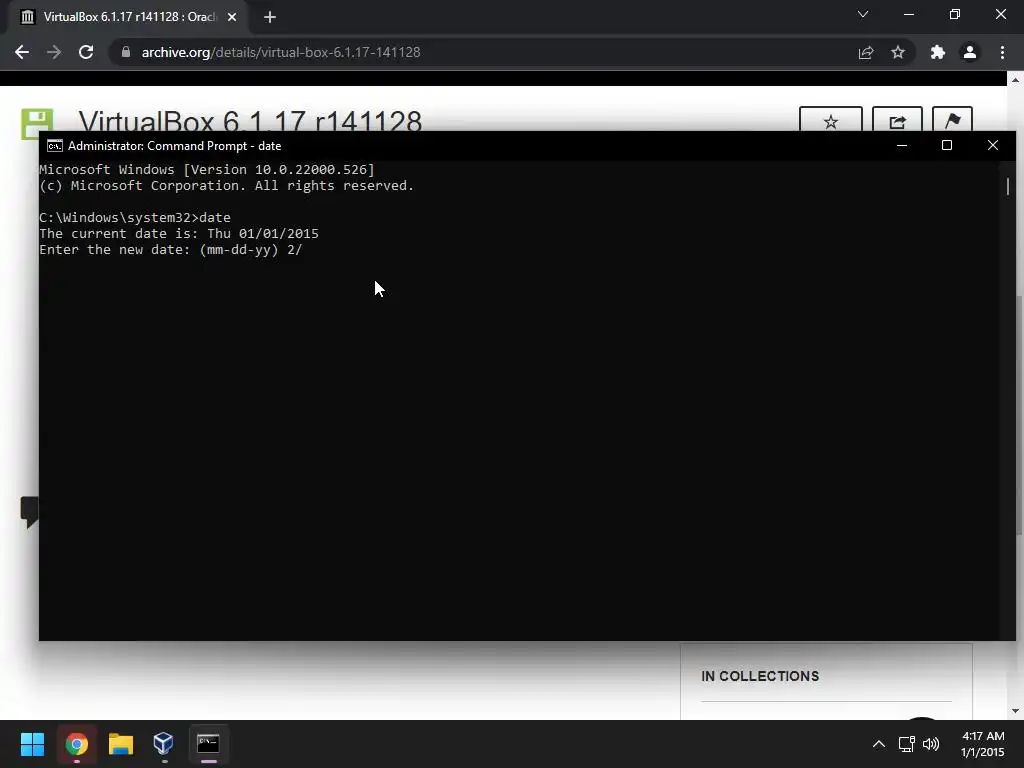This screenshot has height=768, width=1024.
Task: Open the volume tray icon
Action: point(931,744)
